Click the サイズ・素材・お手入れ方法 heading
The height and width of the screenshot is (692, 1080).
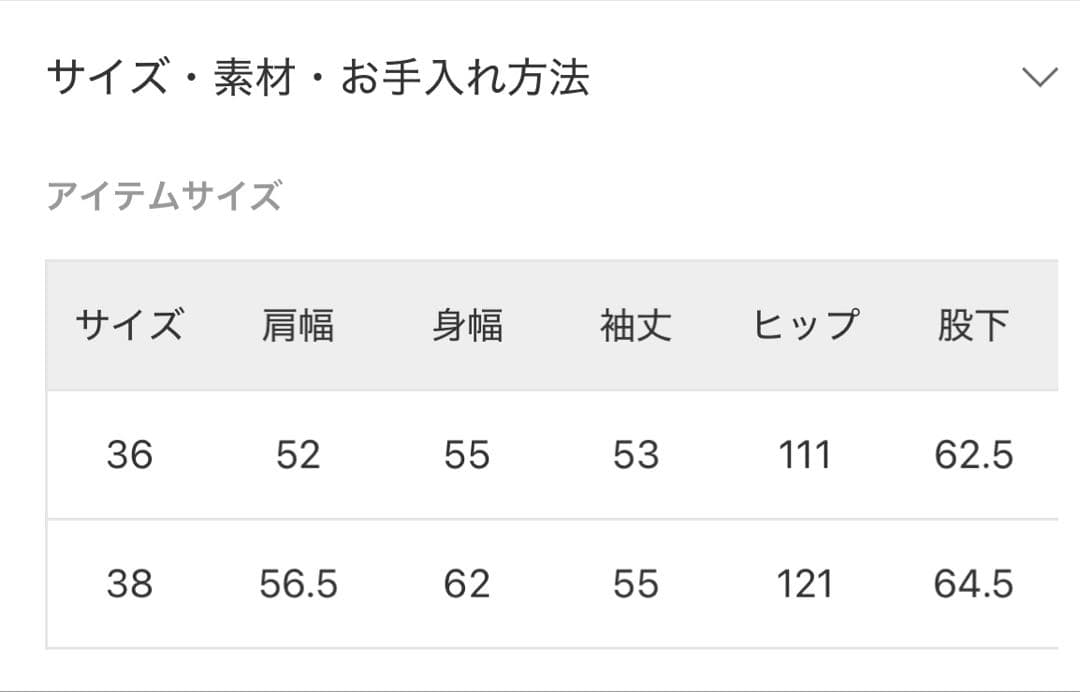click(318, 78)
